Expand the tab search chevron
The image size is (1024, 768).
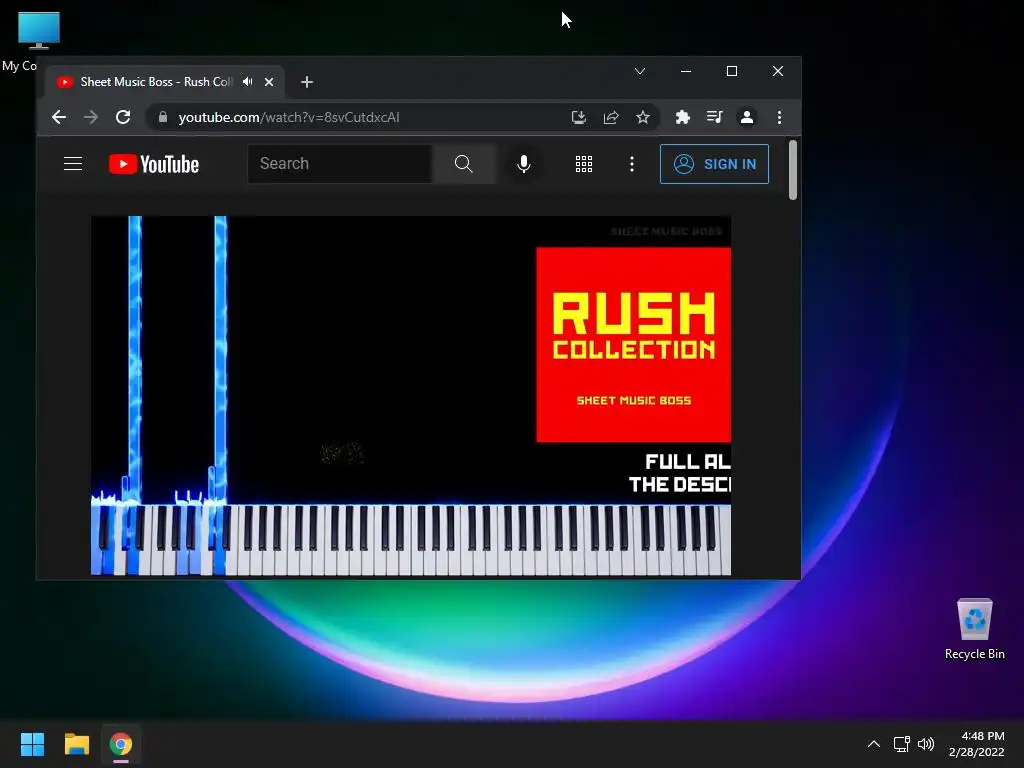(x=640, y=71)
